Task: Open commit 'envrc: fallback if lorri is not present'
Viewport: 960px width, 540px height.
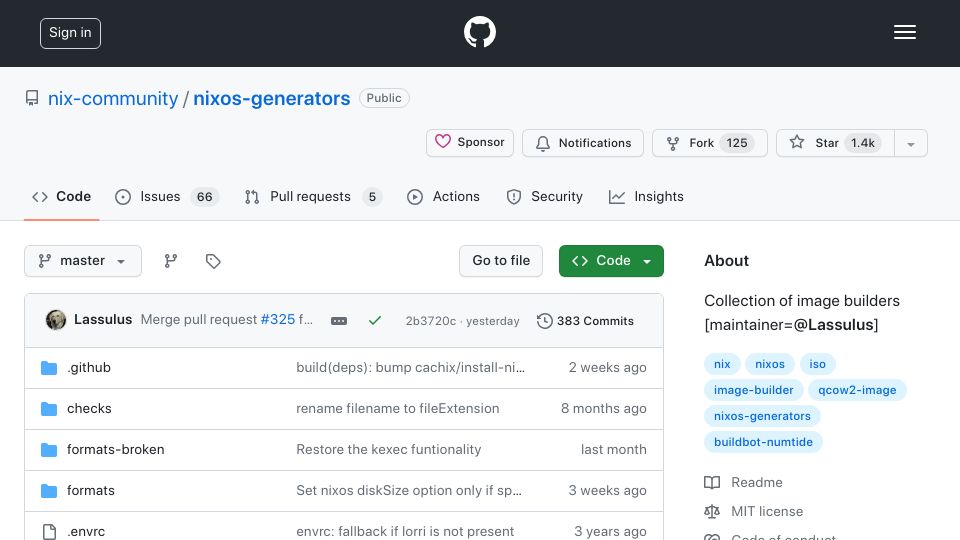Action: (x=405, y=531)
